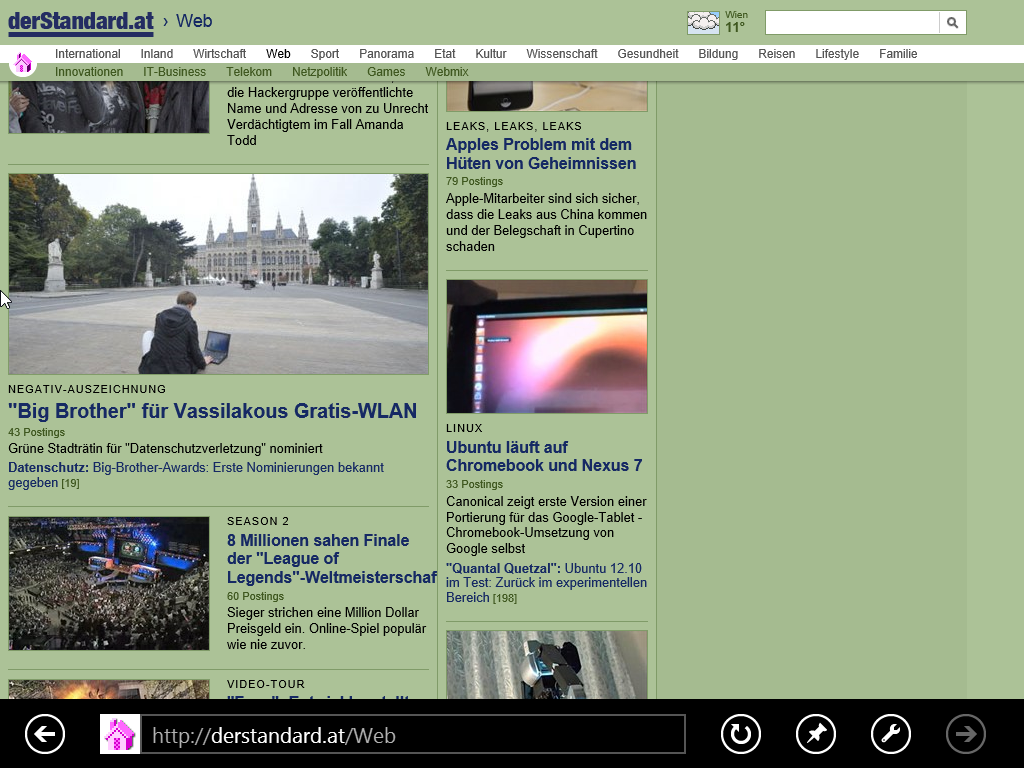Open the Wien weather cloud icon
The height and width of the screenshot is (768, 1024).
point(703,22)
